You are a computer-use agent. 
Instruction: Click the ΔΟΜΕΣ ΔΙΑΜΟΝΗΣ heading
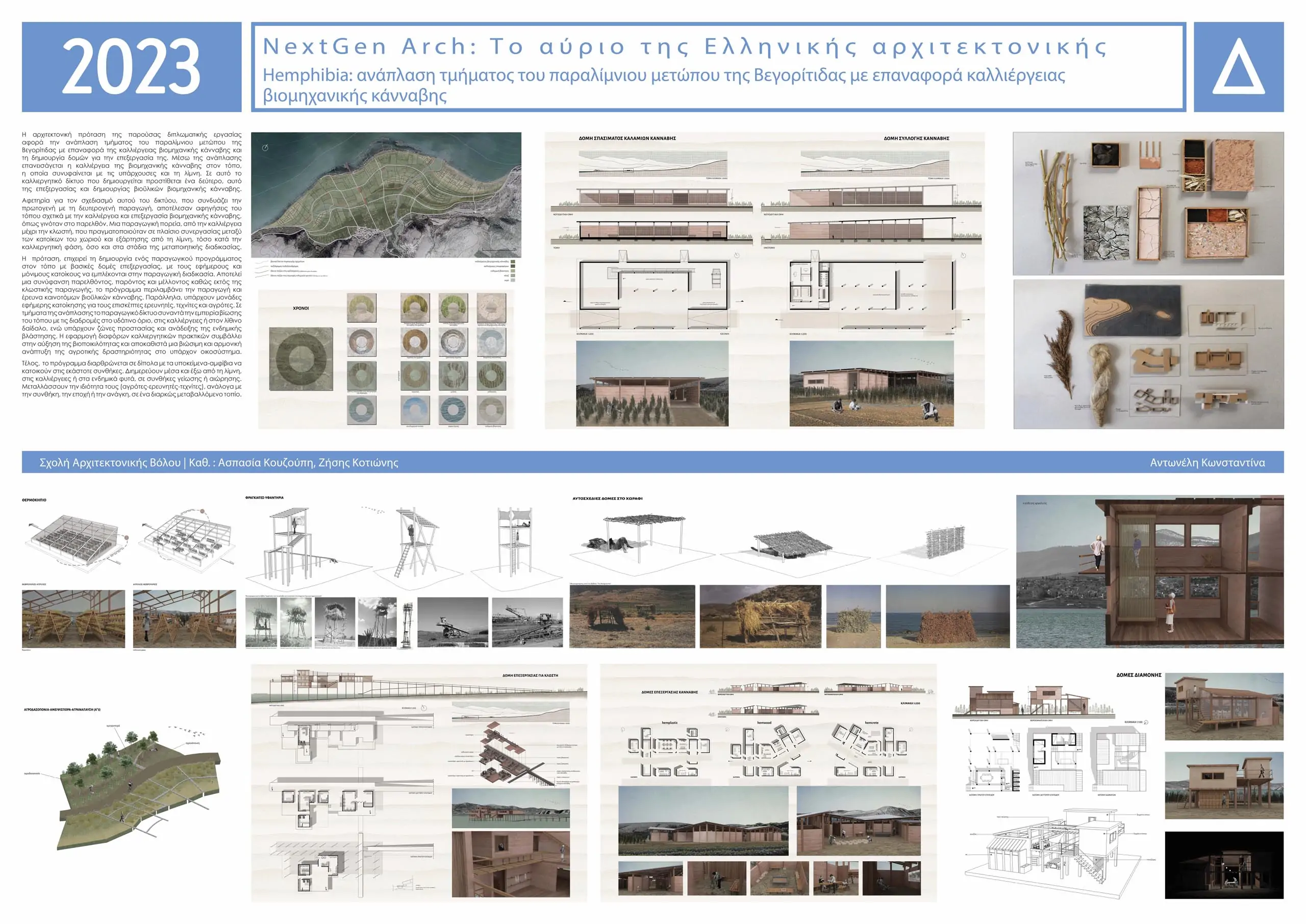click(1138, 675)
